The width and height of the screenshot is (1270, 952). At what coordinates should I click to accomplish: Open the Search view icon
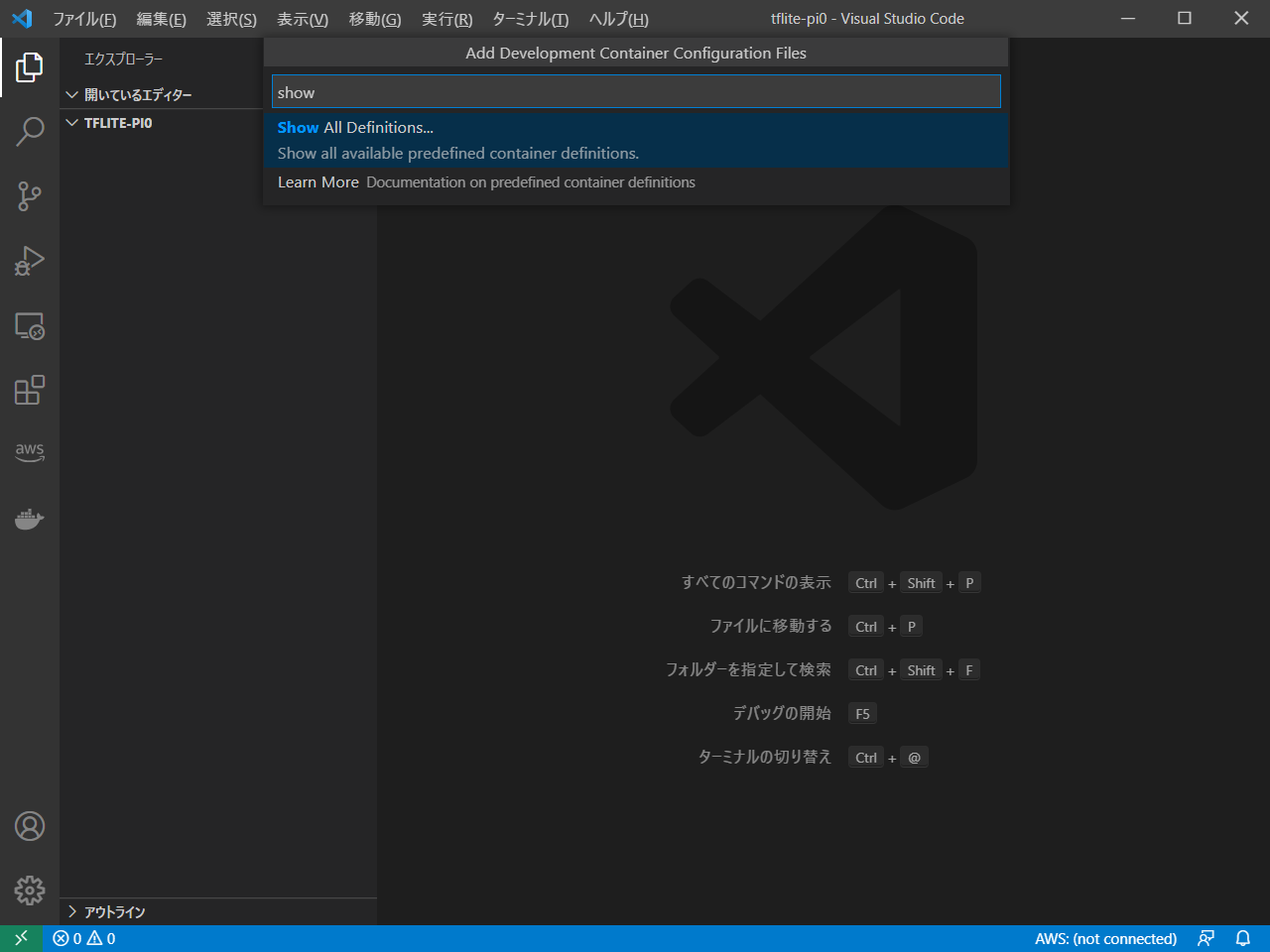(30, 132)
